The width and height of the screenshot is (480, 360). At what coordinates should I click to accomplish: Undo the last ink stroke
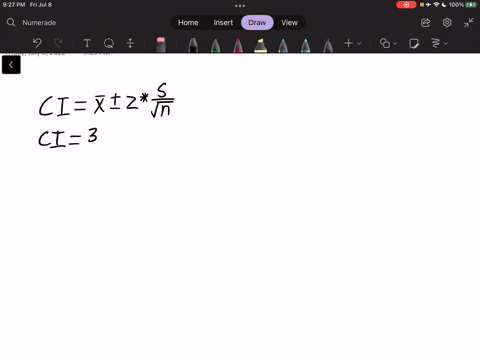click(37, 43)
